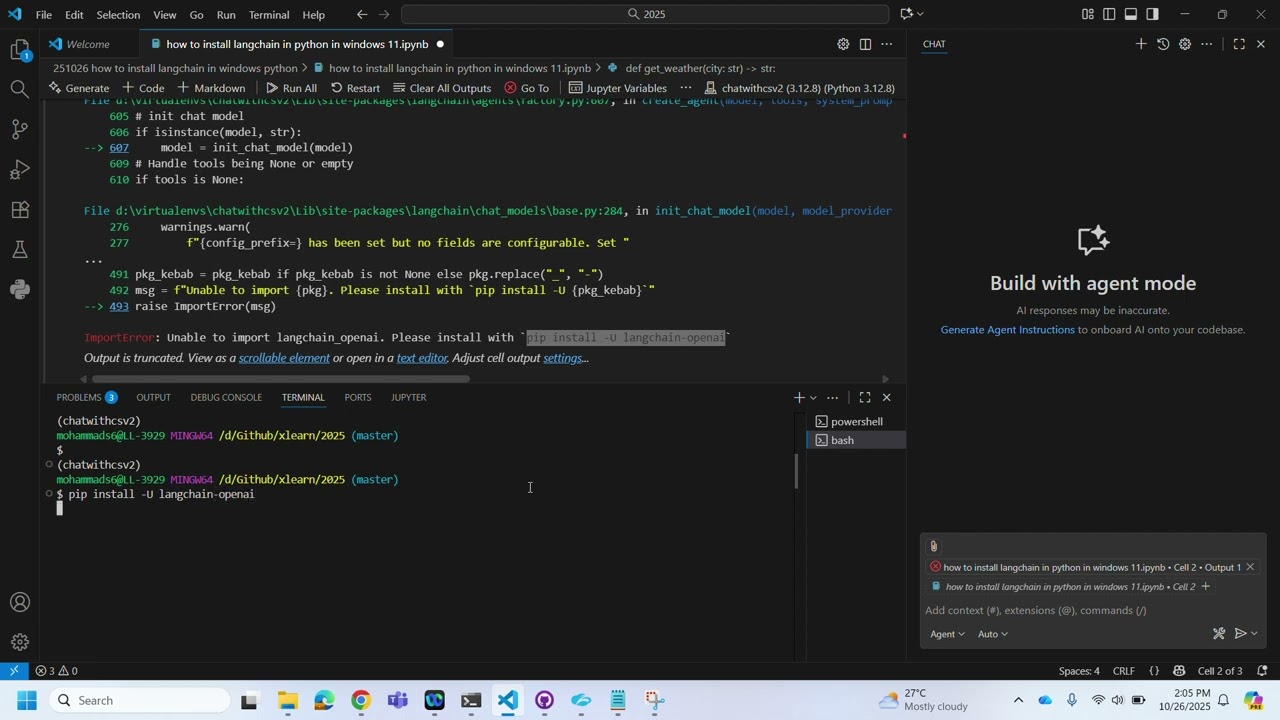Click Clear All Outputs button
The width and height of the screenshot is (1280, 720).
[x=442, y=88]
